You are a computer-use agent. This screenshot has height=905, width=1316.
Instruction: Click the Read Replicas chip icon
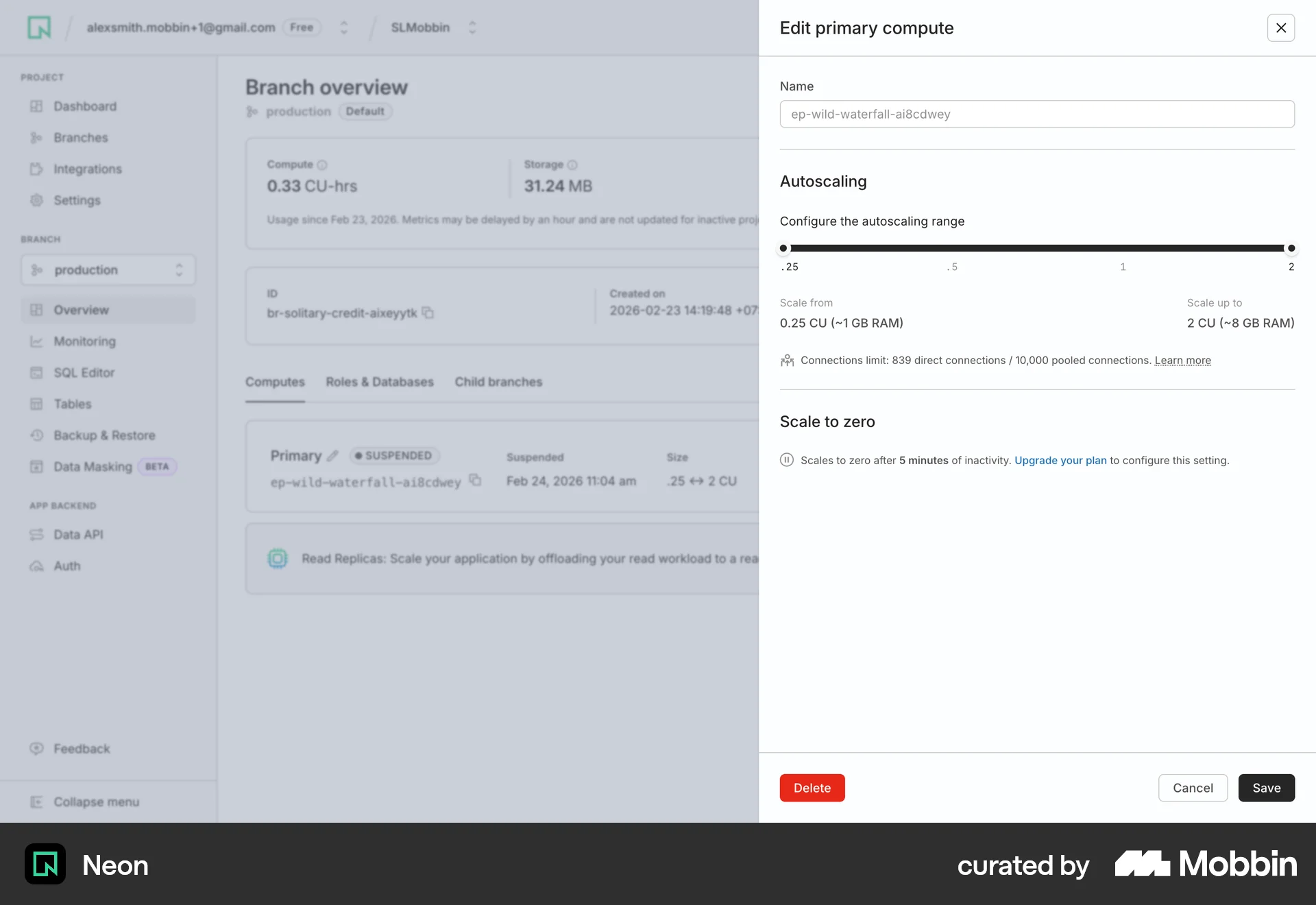278,559
